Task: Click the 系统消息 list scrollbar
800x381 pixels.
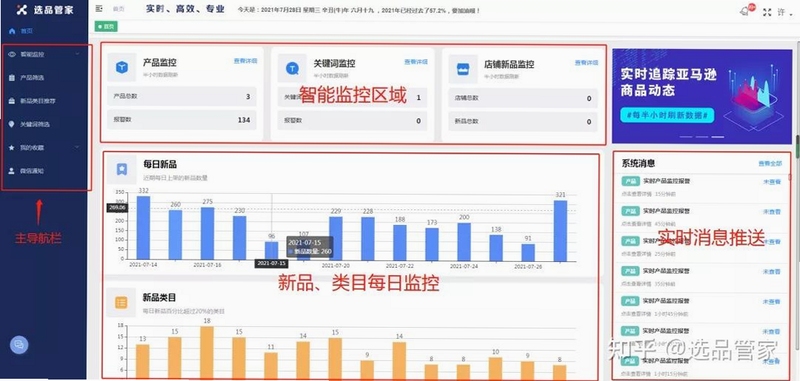Action: (789, 176)
